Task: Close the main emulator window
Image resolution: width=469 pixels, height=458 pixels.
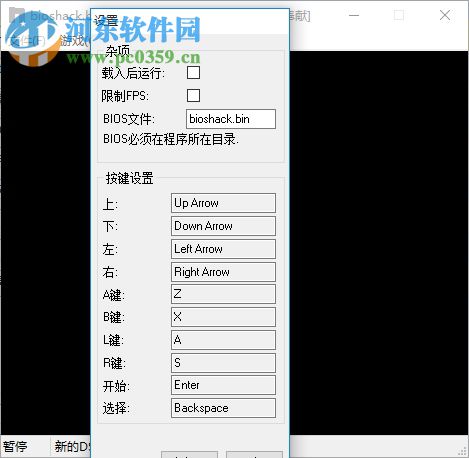Action: [x=445, y=15]
